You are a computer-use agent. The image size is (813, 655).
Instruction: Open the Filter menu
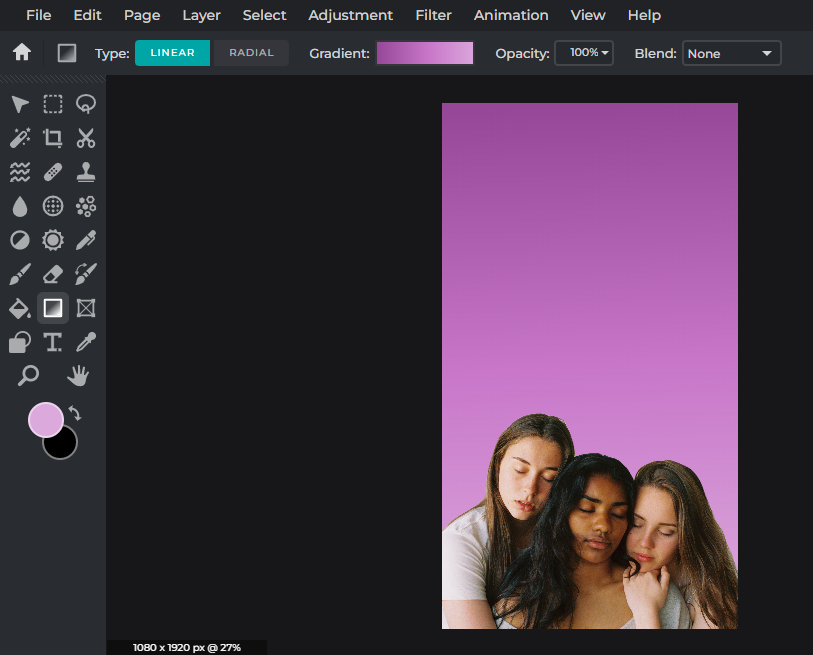tap(433, 15)
